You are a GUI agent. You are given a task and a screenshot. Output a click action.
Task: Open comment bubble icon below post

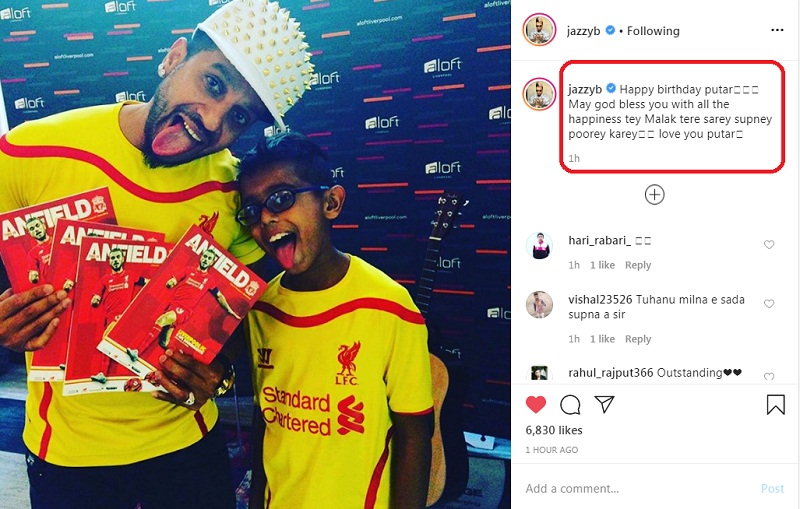tap(570, 405)
